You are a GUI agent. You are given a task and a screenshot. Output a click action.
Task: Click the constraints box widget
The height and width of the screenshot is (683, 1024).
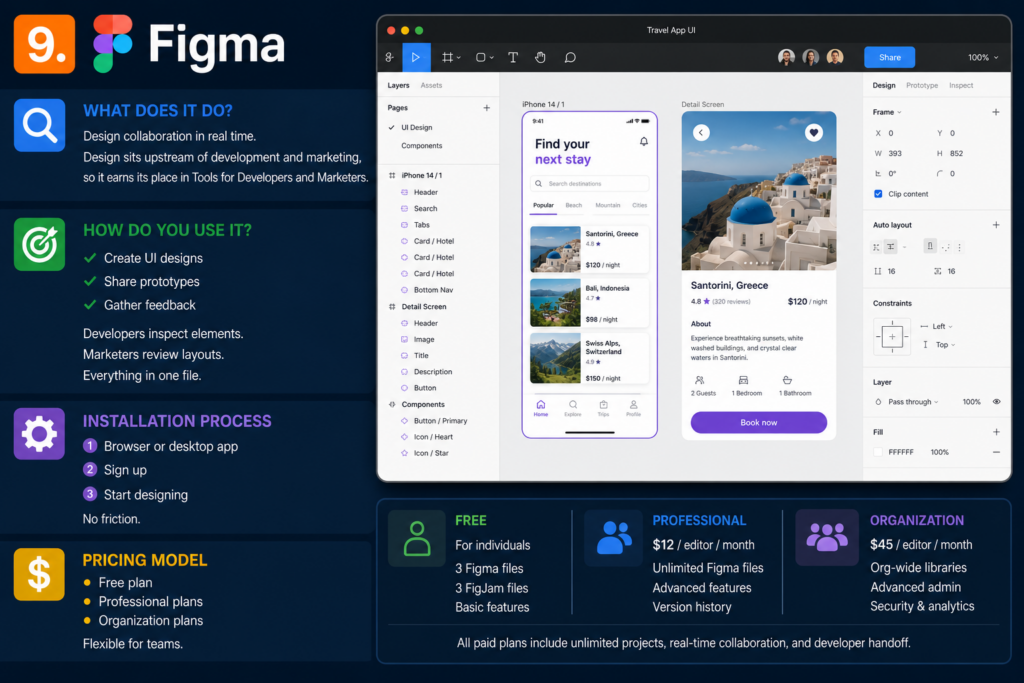892,337
